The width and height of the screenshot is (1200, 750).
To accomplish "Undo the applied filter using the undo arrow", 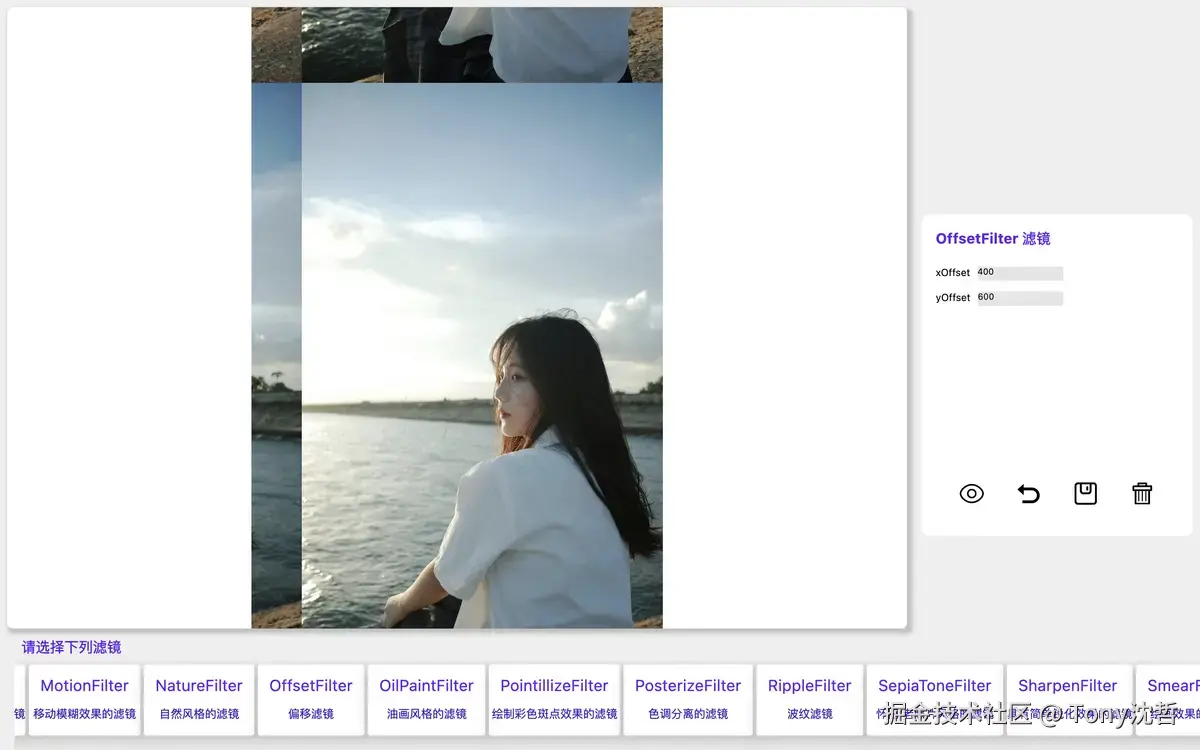I will pyautogui.click(x=1028, y=493).
